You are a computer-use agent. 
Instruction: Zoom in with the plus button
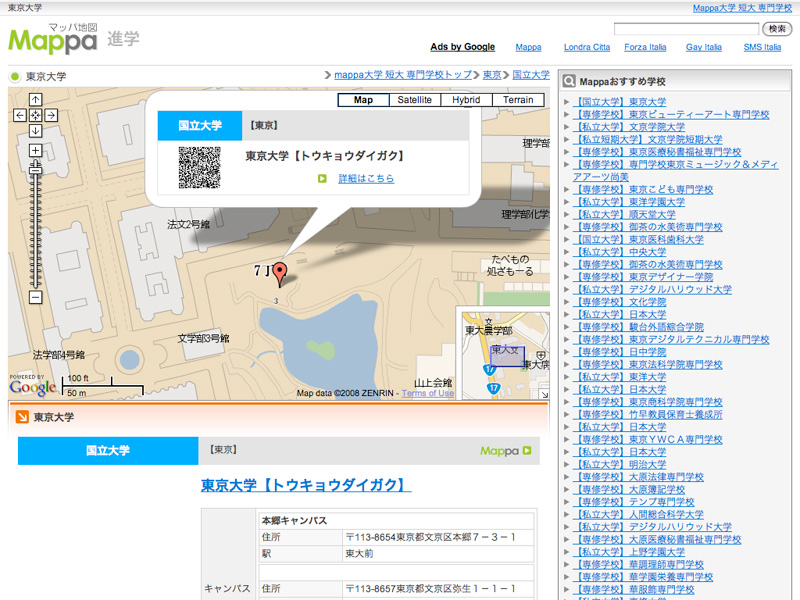coord(35,150)
